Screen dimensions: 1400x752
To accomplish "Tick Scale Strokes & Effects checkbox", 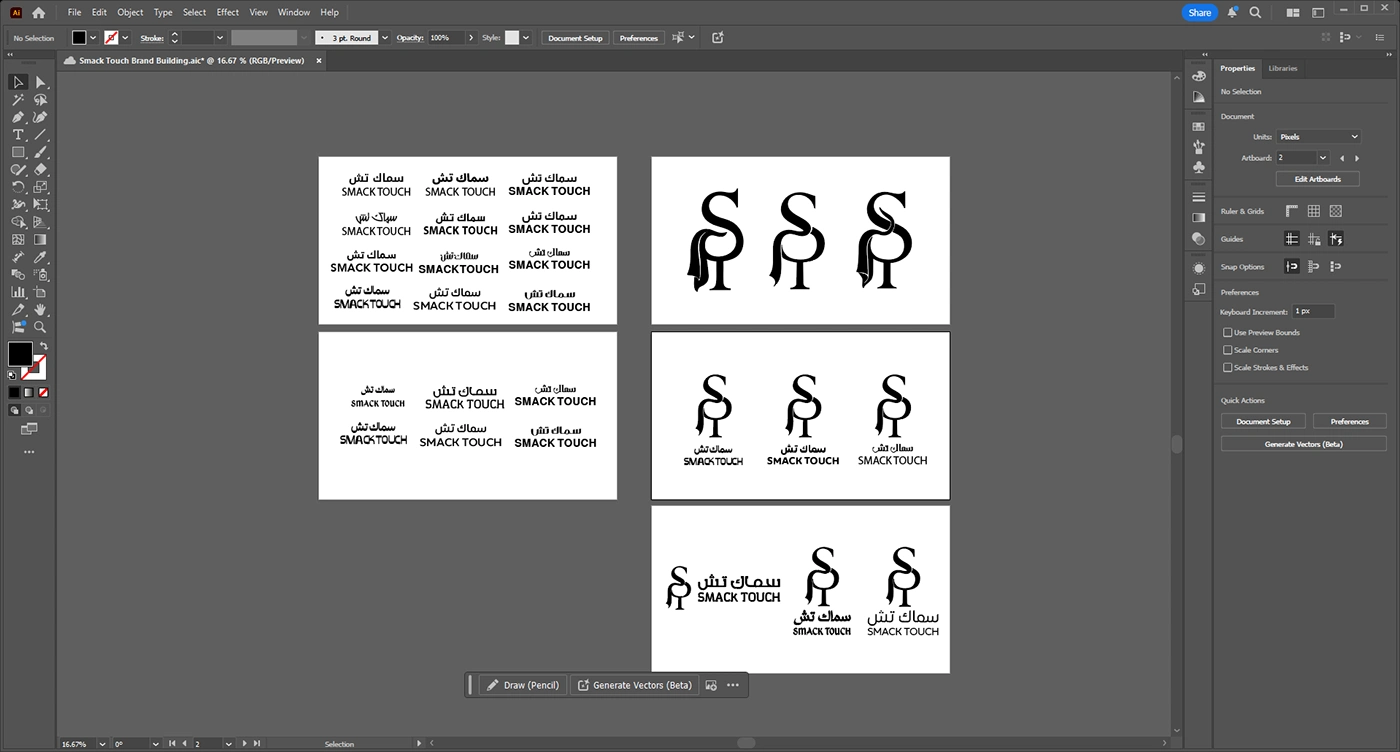I will [x=1228, y=367].
